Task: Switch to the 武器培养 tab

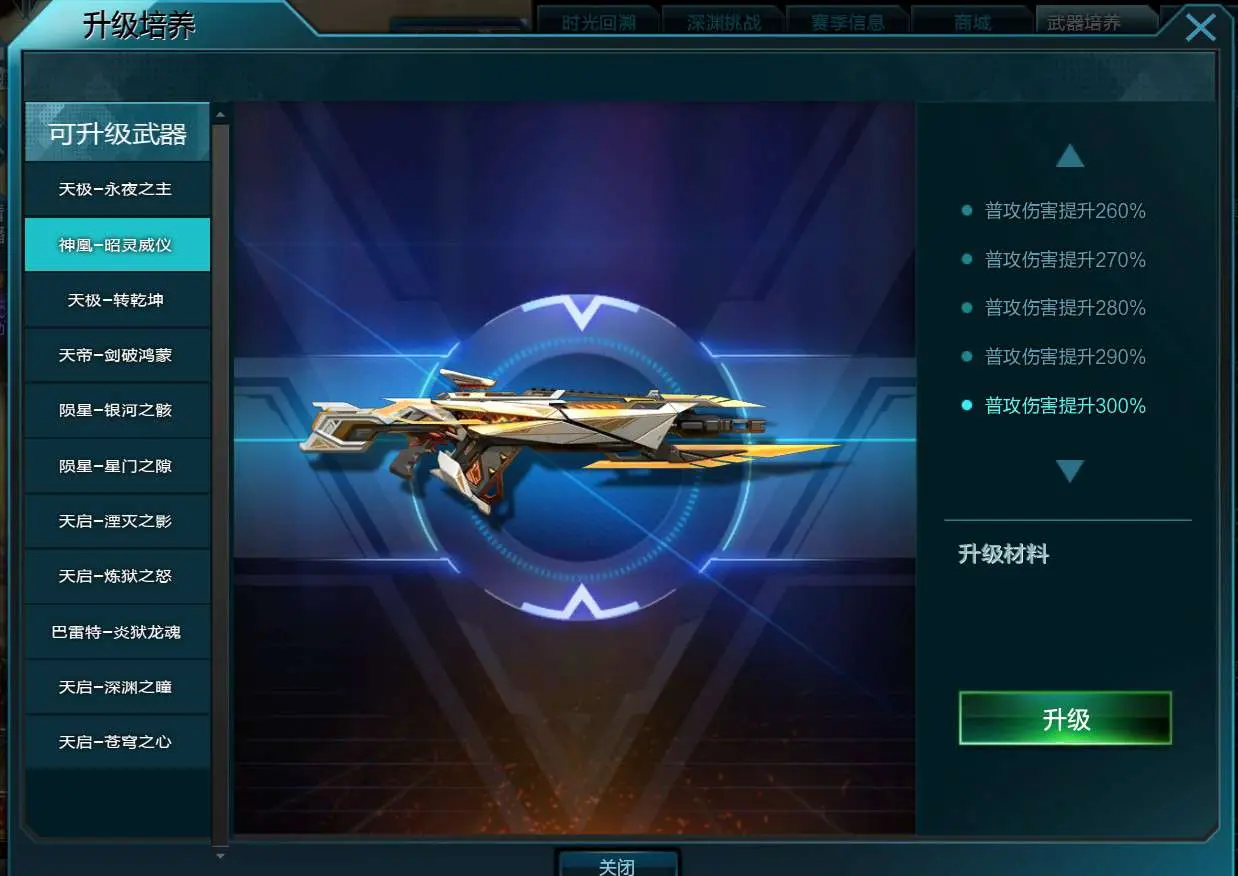Action: [x=1085, y=22]
